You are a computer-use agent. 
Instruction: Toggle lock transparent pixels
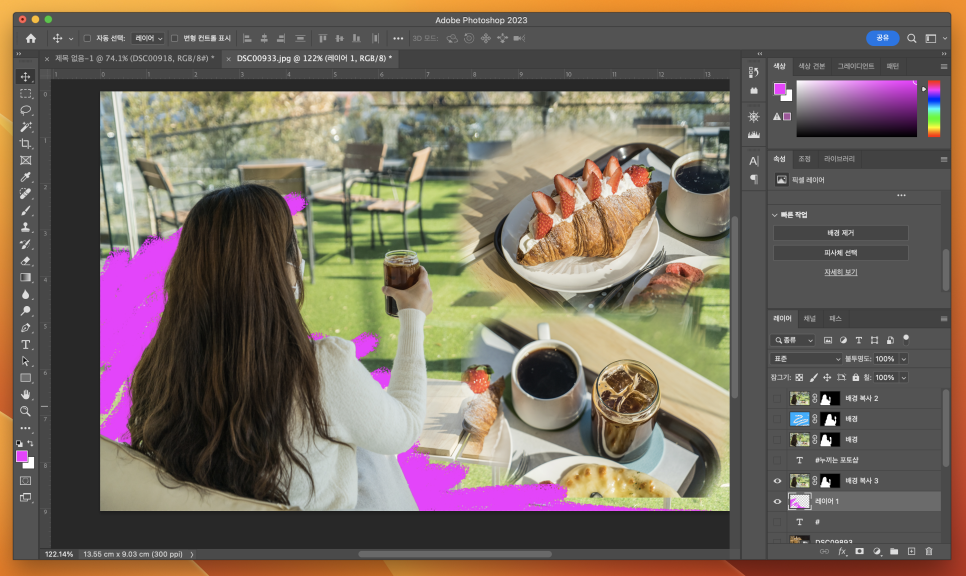pyautogui.click(x=799, y=378)
